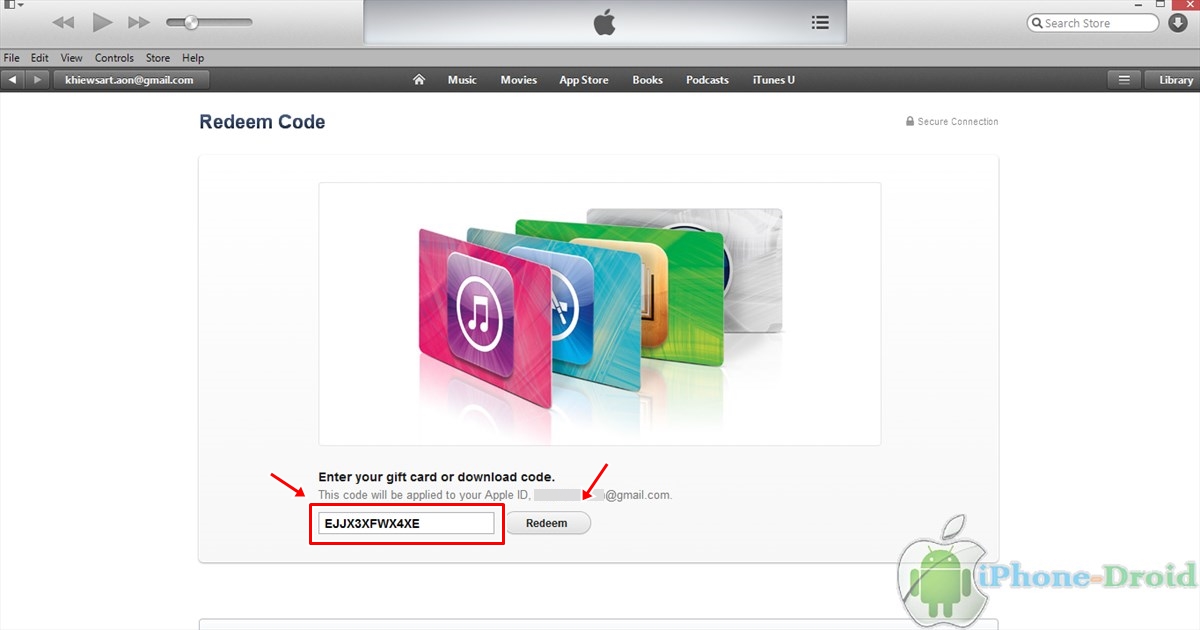Image resolution: width=1200 pixels, height=630 pixels.
Task: Skip back with the Previous track button
Action: [x=63, y=22]
